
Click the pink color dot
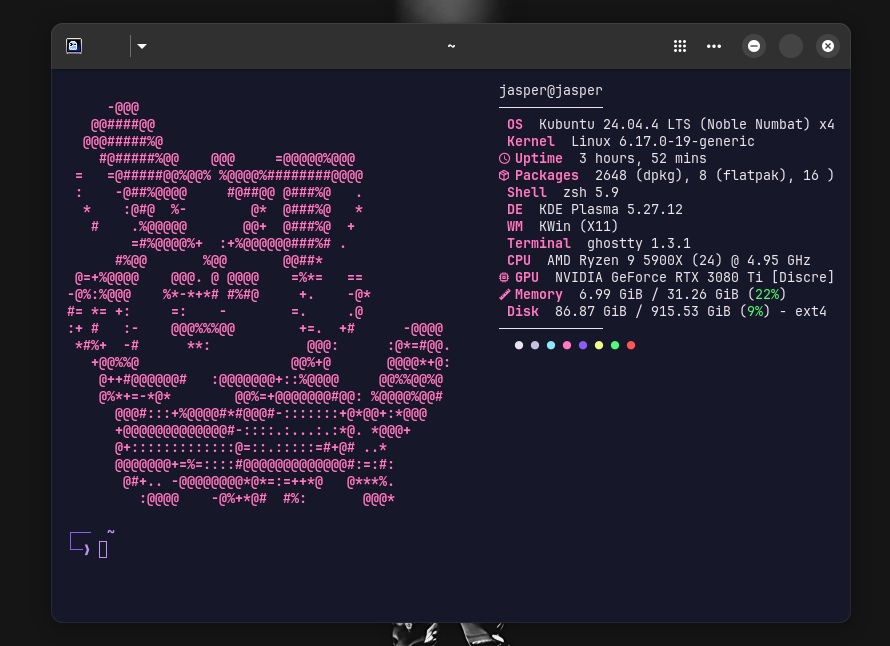coord(566,345)
